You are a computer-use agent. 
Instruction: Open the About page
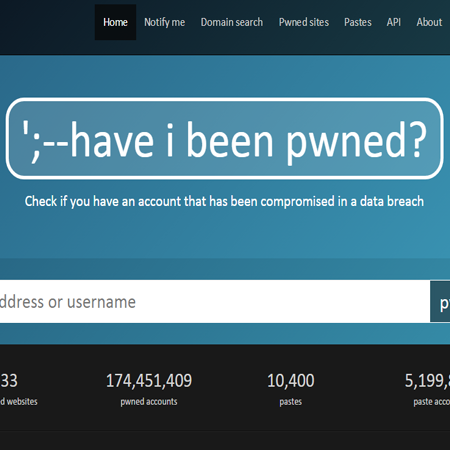(x=429, y=22)
